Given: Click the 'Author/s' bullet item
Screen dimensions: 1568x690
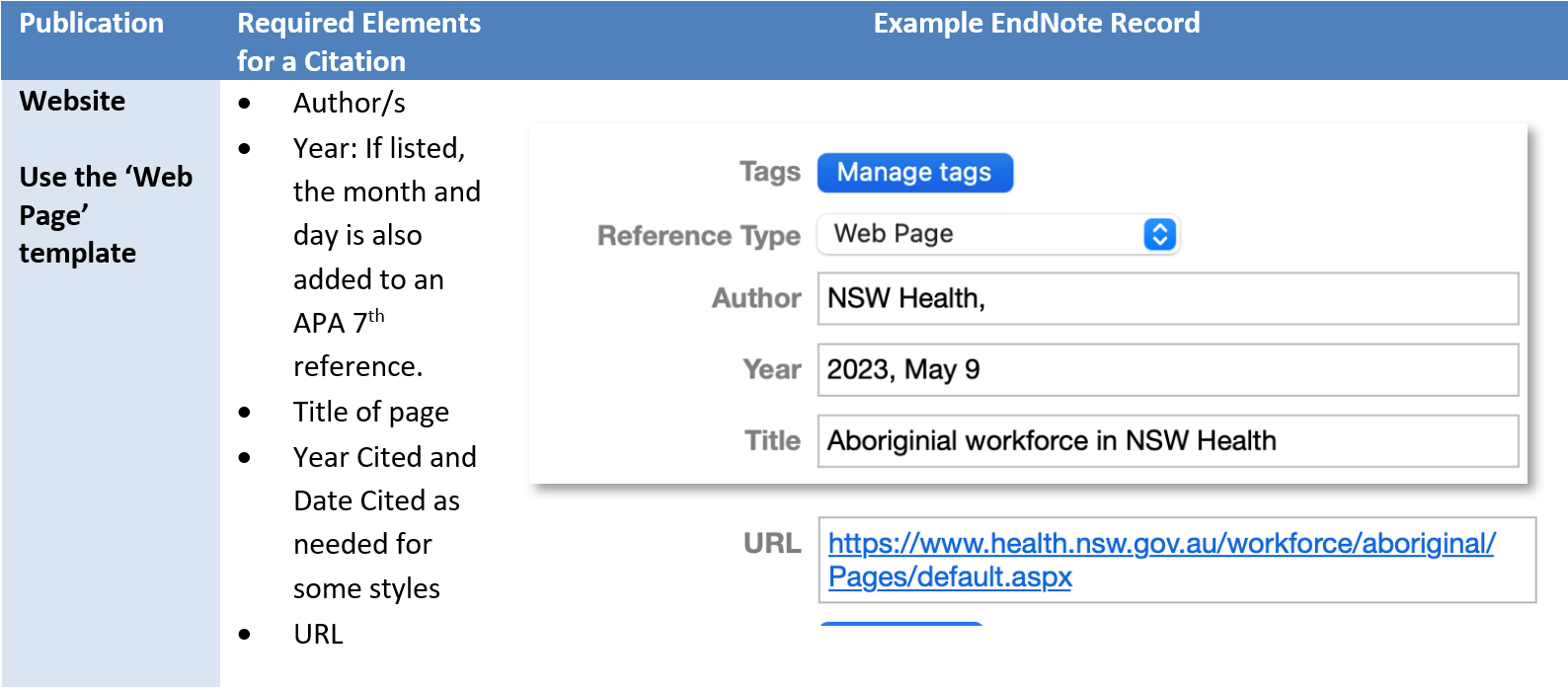Looking at the screenshot, I should (350, 103).
